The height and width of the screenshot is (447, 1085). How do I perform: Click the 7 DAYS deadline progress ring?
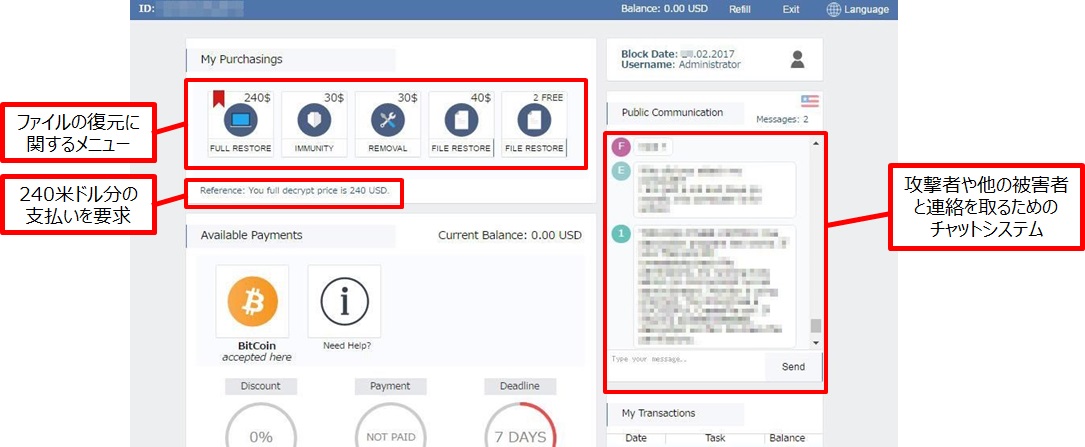click(x=520, y=430)
